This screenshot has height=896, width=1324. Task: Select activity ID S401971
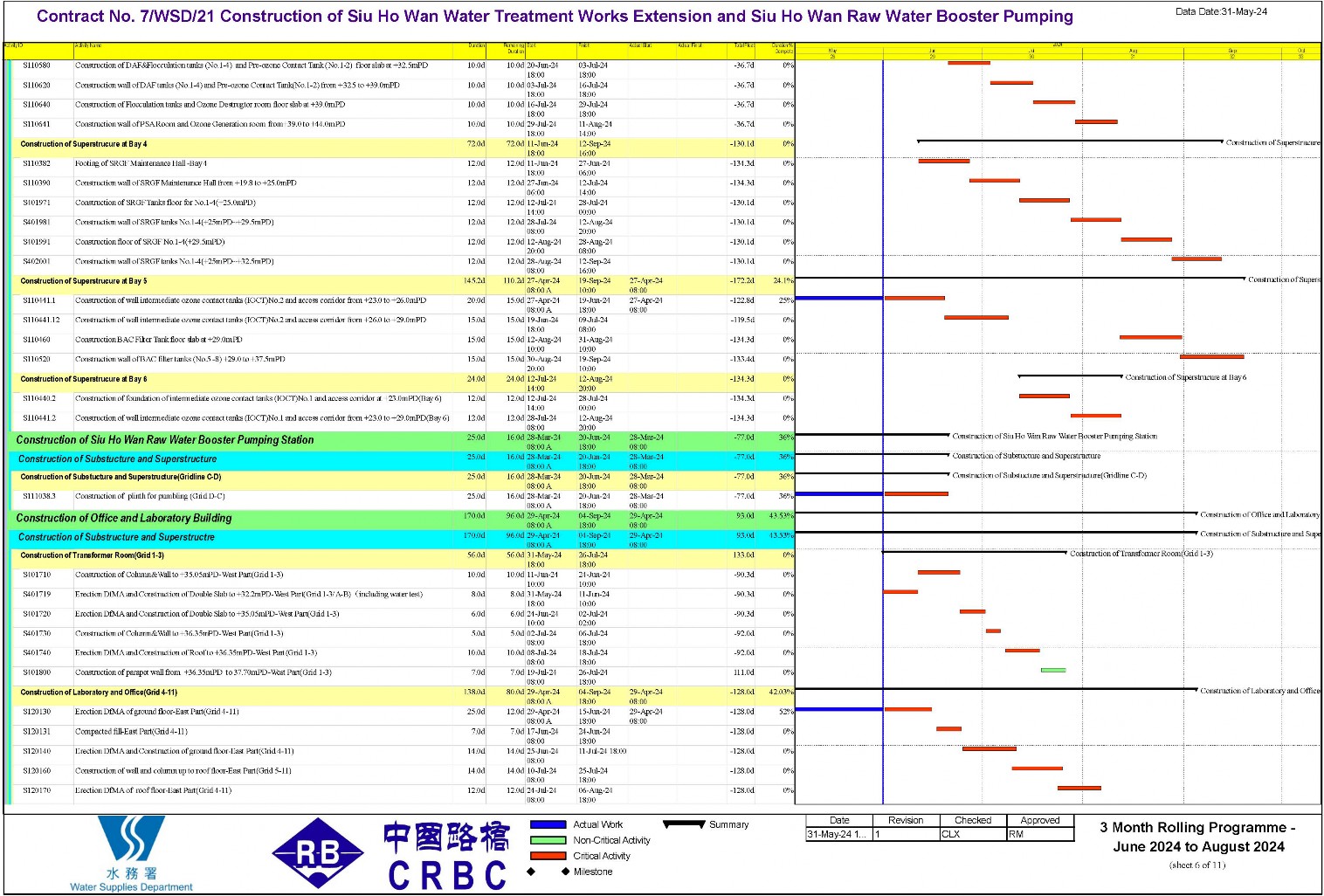tap(37, 203)
